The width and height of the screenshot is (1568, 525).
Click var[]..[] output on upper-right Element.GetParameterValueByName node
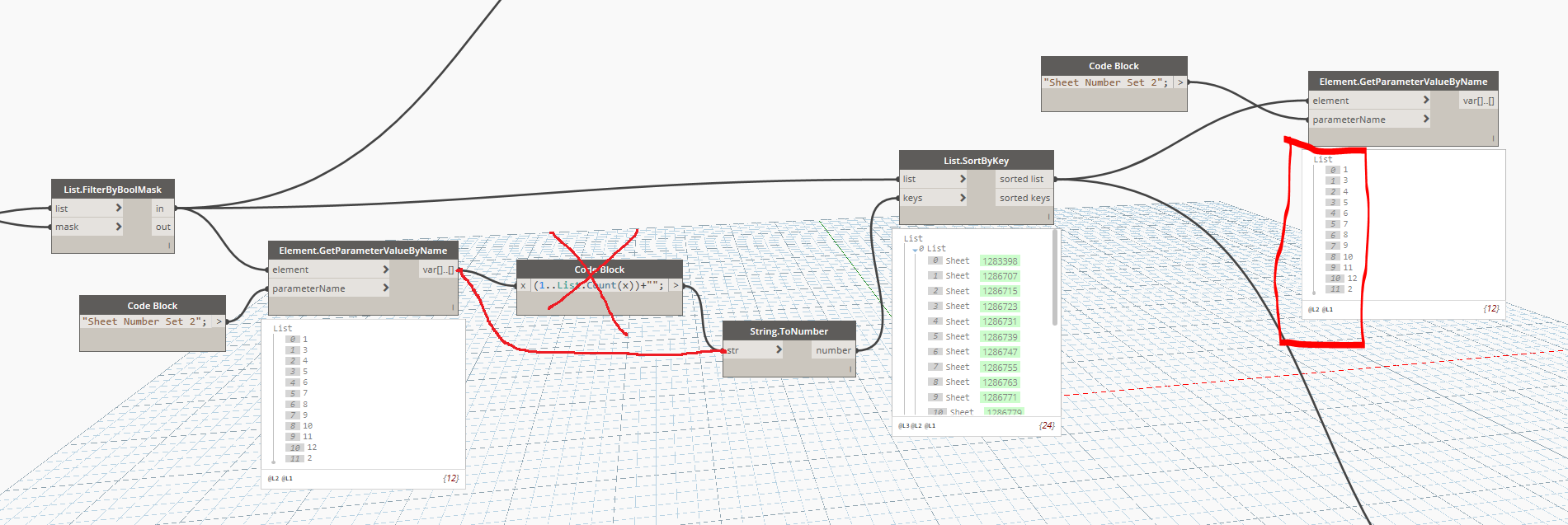(1478, 101)
